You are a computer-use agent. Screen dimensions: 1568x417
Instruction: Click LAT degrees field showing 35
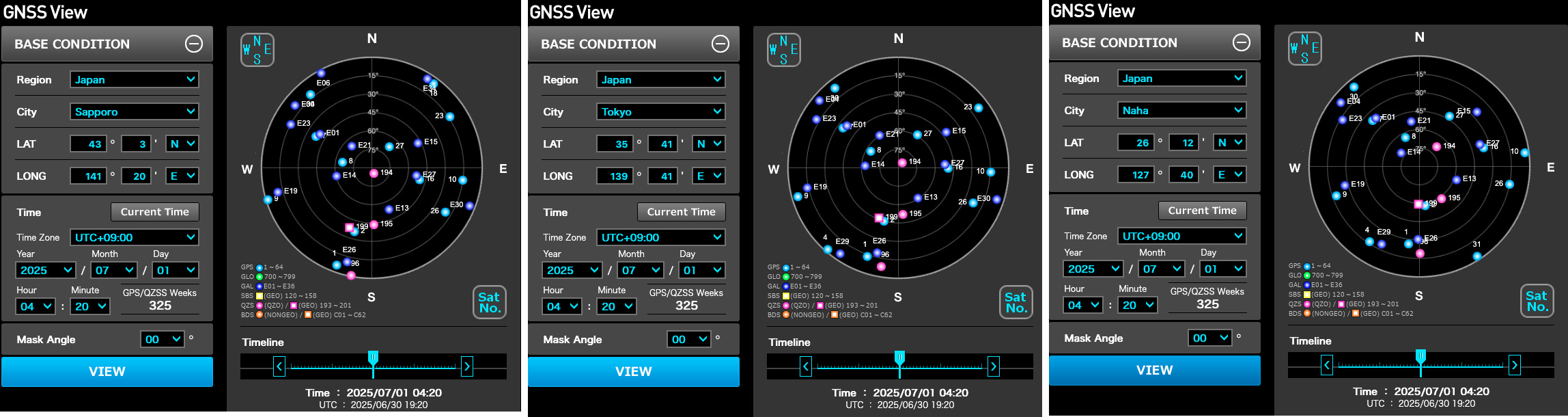[x=615, y=144]
